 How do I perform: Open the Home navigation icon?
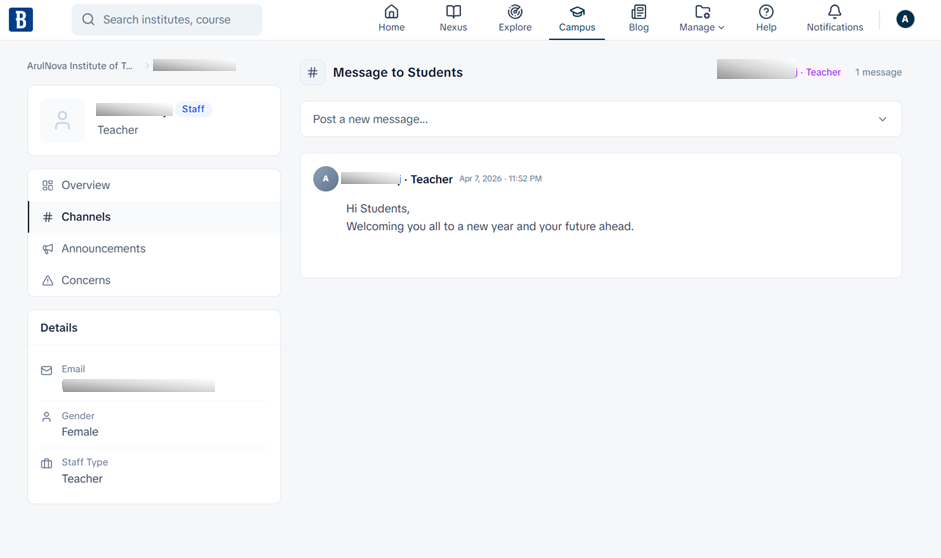click(x=391, y=12)
